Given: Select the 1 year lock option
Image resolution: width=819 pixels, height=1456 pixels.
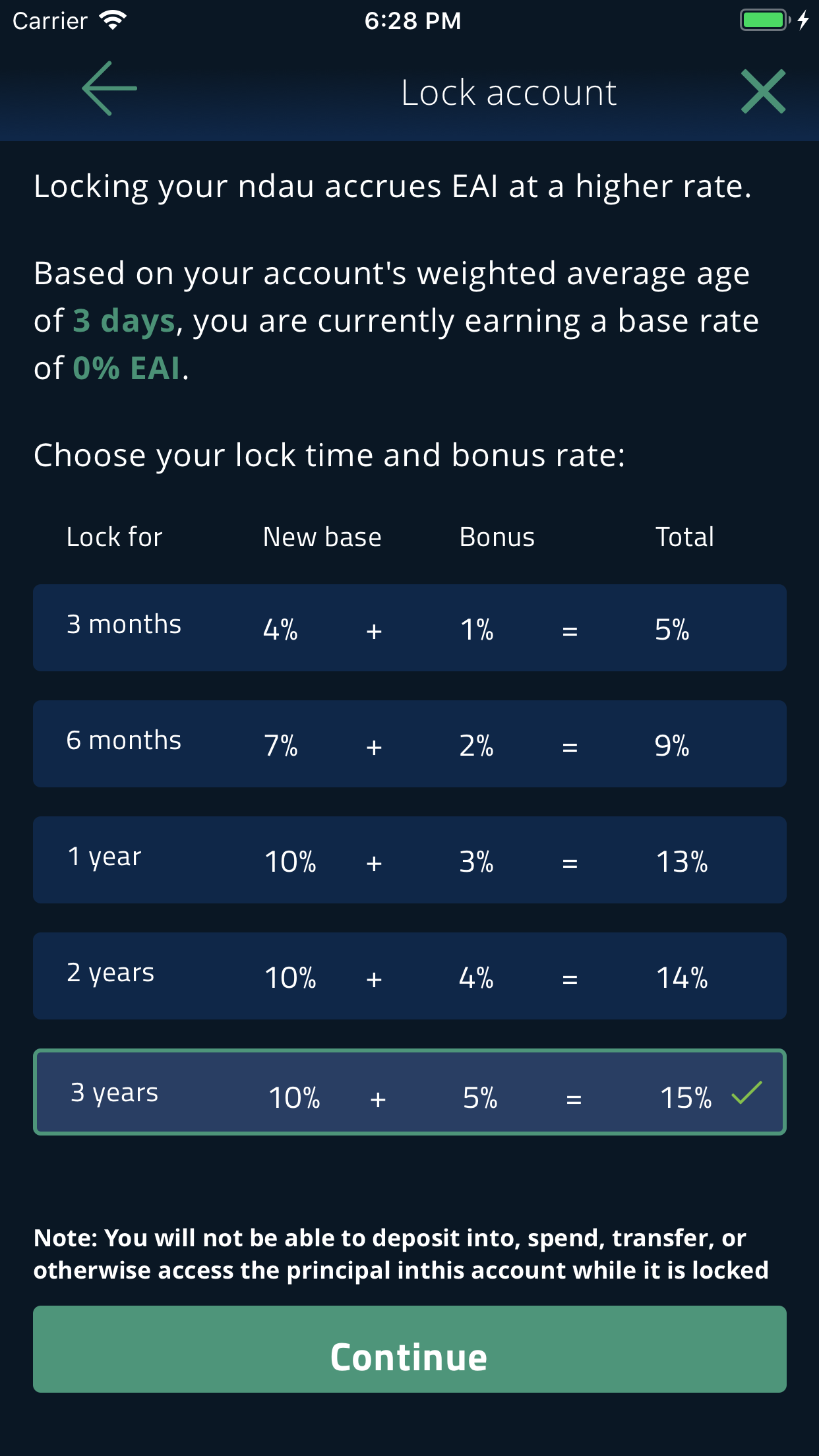Looking at the screenshot, I should 409,859.
